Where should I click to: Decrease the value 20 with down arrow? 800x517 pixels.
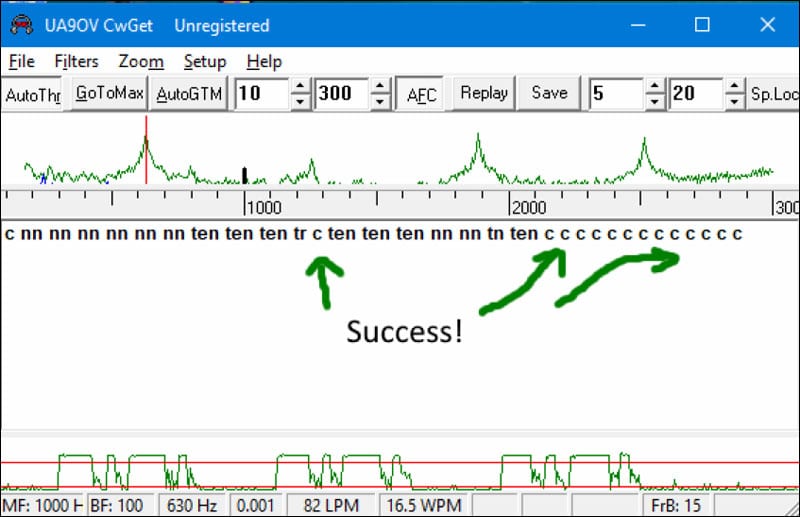[x=734, y=102]
